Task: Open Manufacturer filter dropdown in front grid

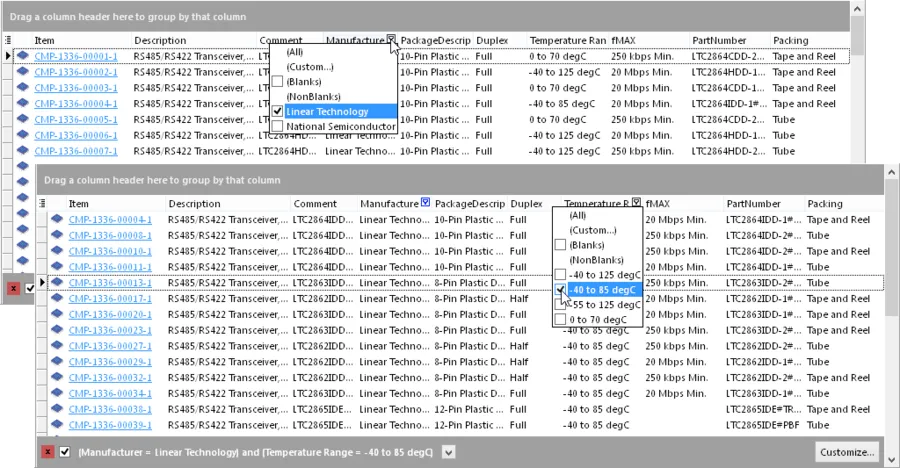Action: (x=425, y=202)
